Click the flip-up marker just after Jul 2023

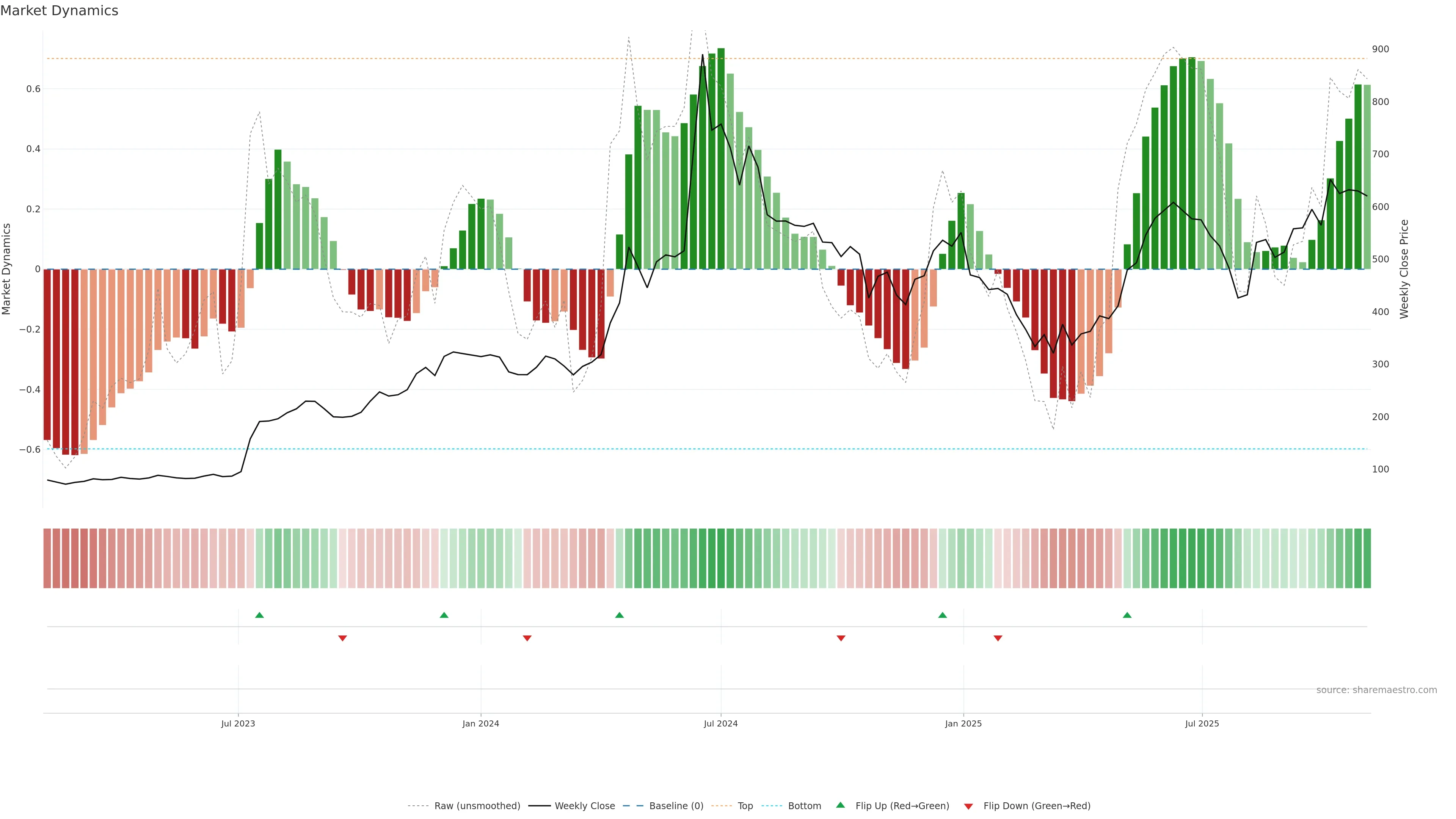259,615
